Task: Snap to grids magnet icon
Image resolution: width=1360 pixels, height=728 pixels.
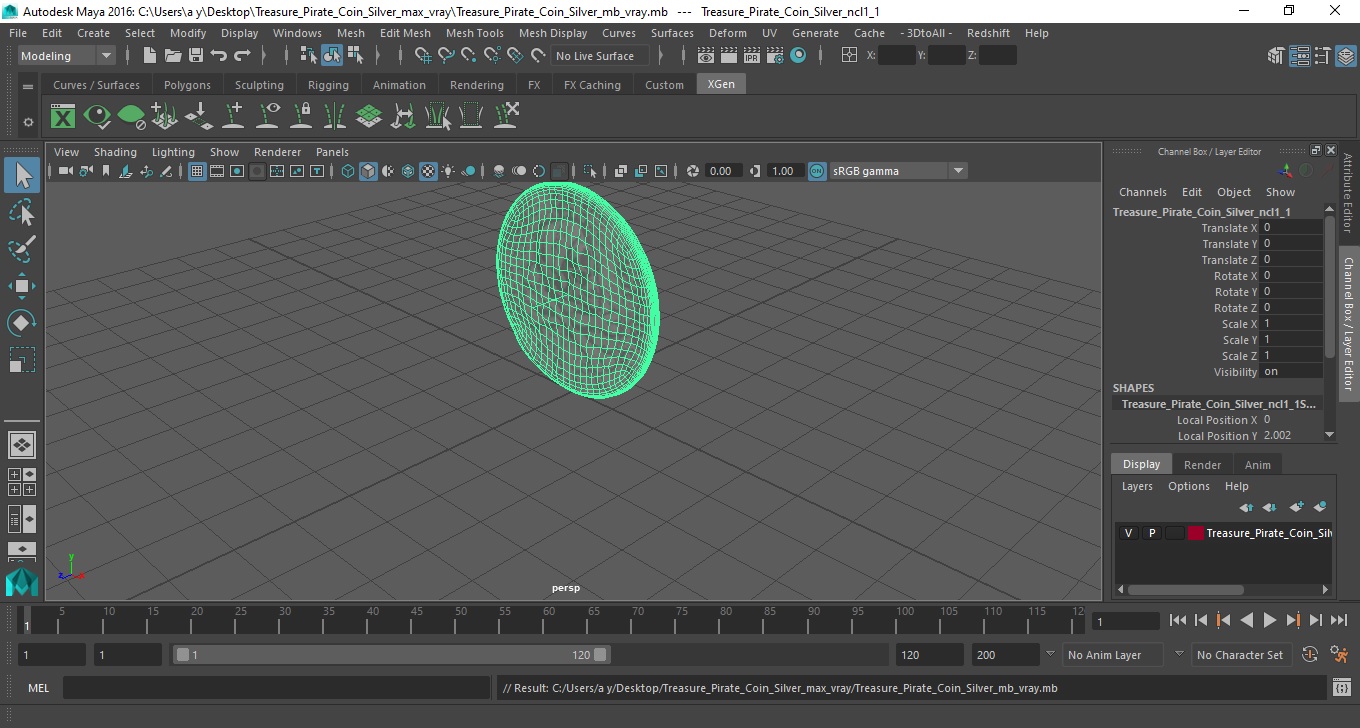Action: (423, 56)
